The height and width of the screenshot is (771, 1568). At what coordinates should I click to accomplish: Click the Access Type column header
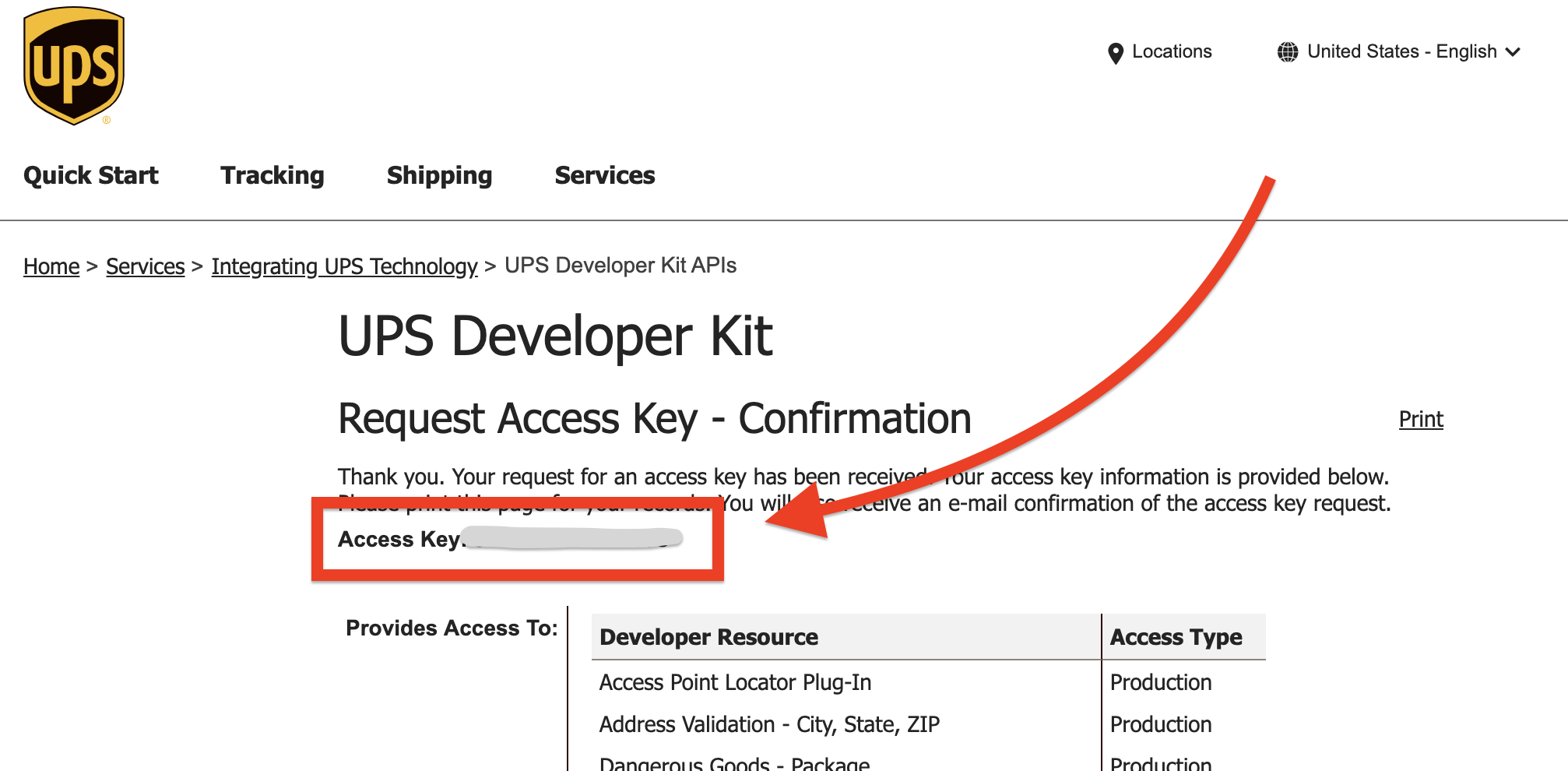pyautogui.click(x=1176, y=637)
